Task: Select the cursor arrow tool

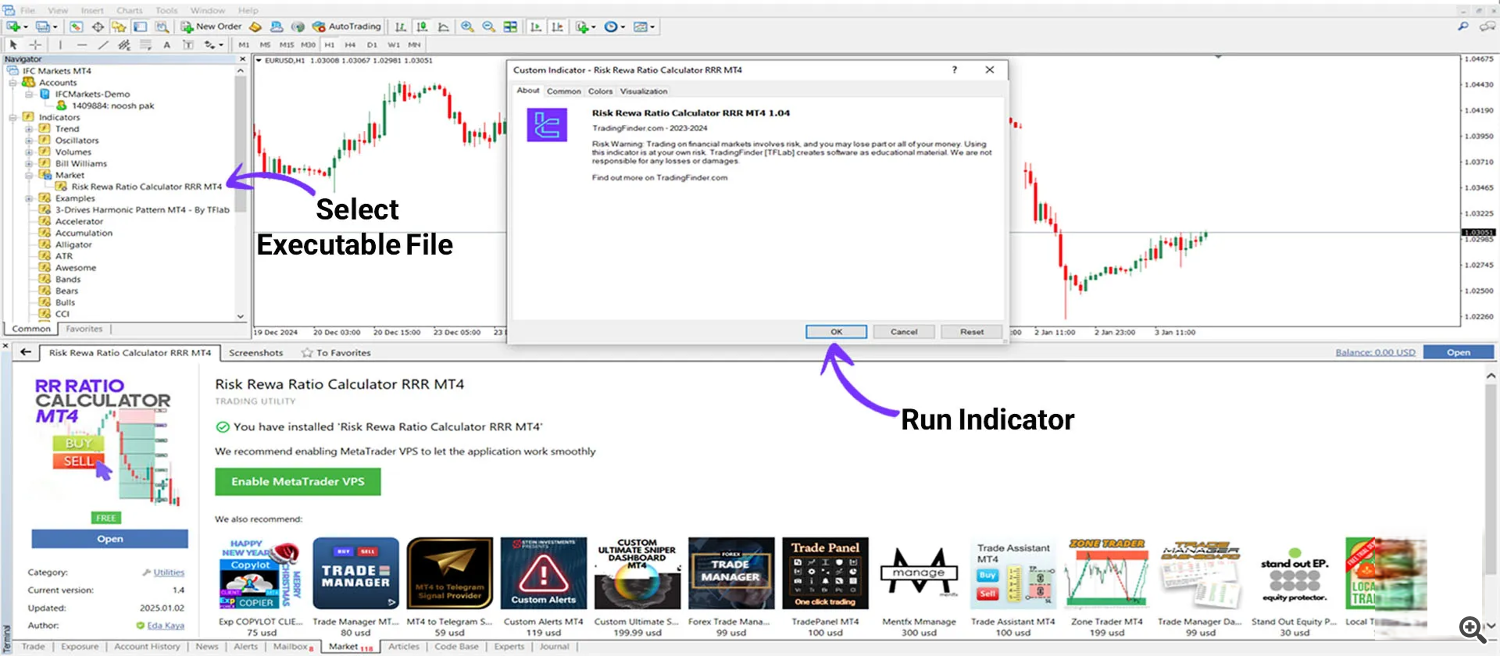Action: point(13,45)
